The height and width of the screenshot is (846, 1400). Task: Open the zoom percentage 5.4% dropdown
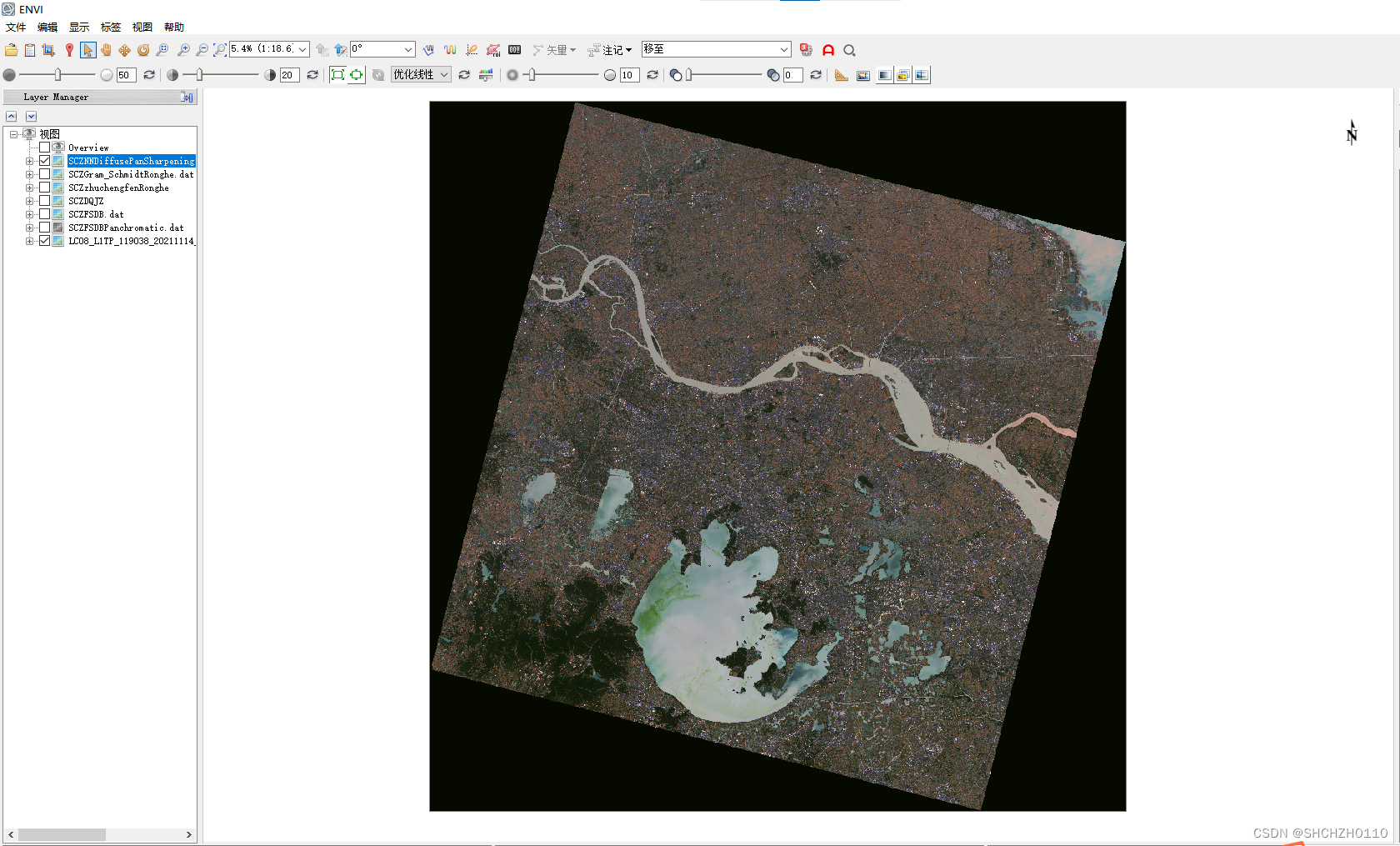(x=302, y=50)
